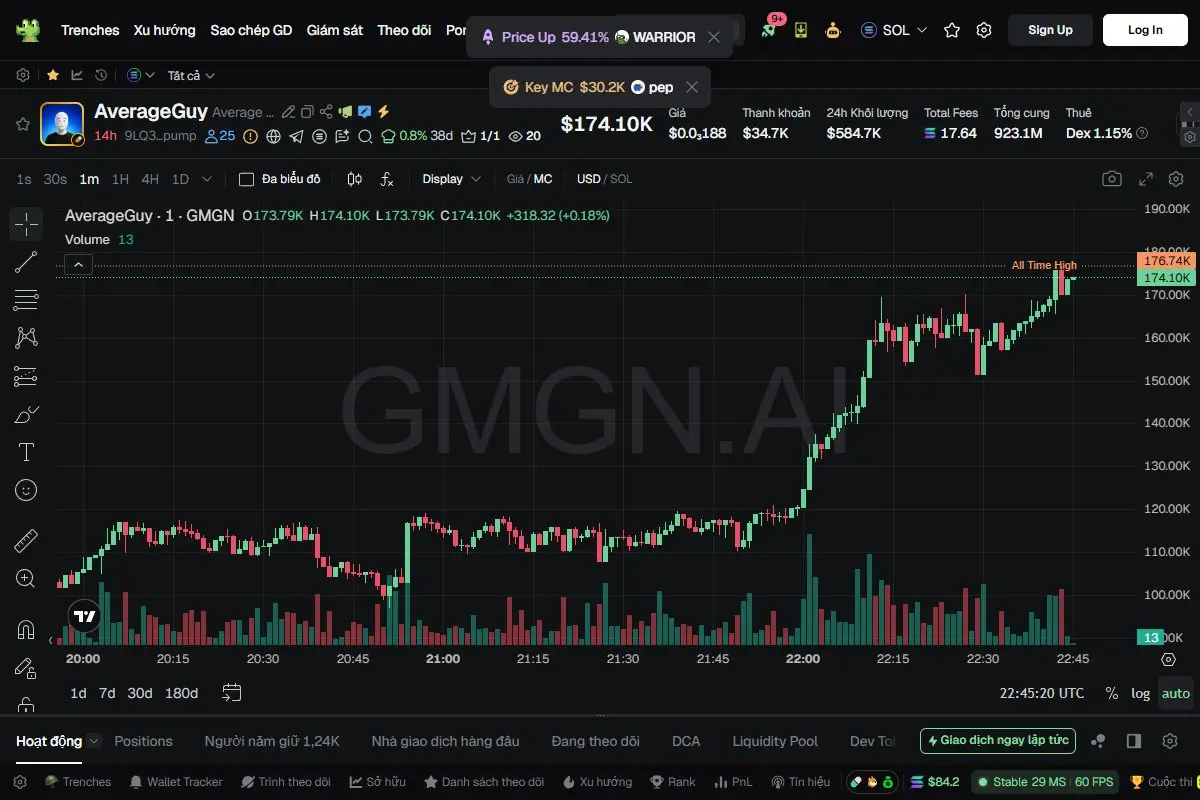This screenshot has height=800, width=1200.
Task: Expand more timeframe intervals chevron
Action: (207, 179)
